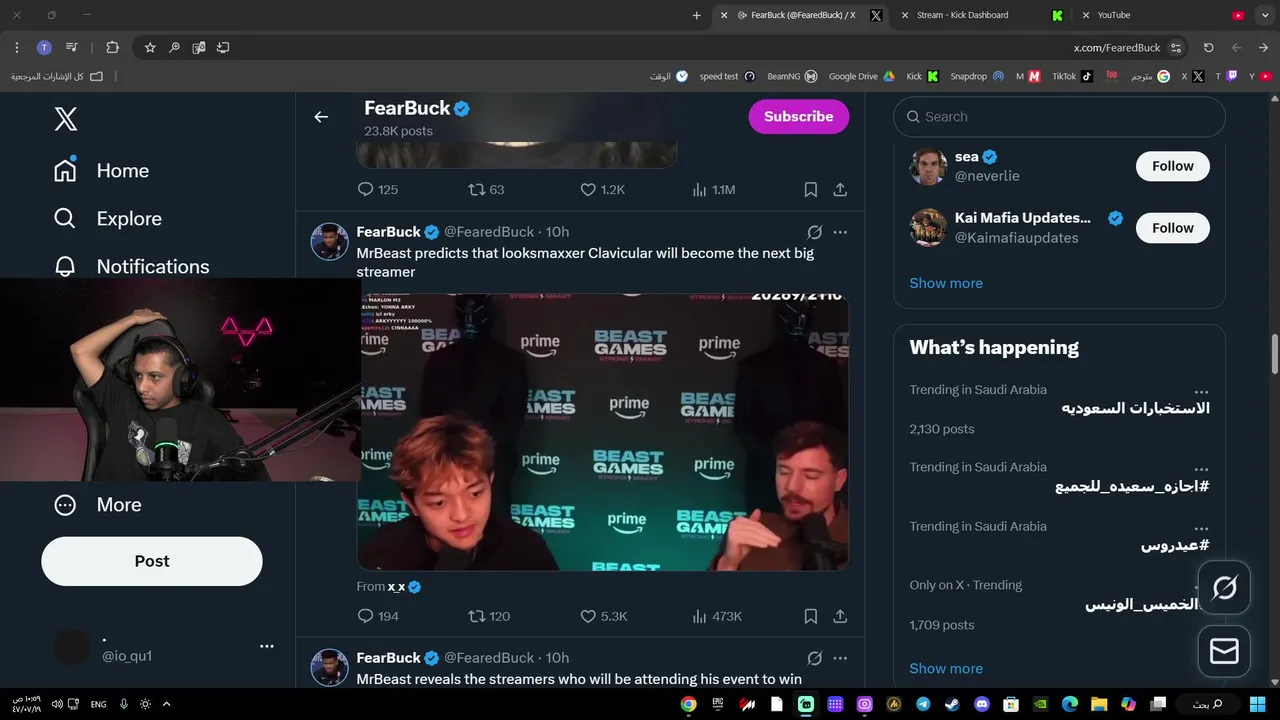Reply to the post with 125 replies
Screen dimensions: 1280x720
378,189
